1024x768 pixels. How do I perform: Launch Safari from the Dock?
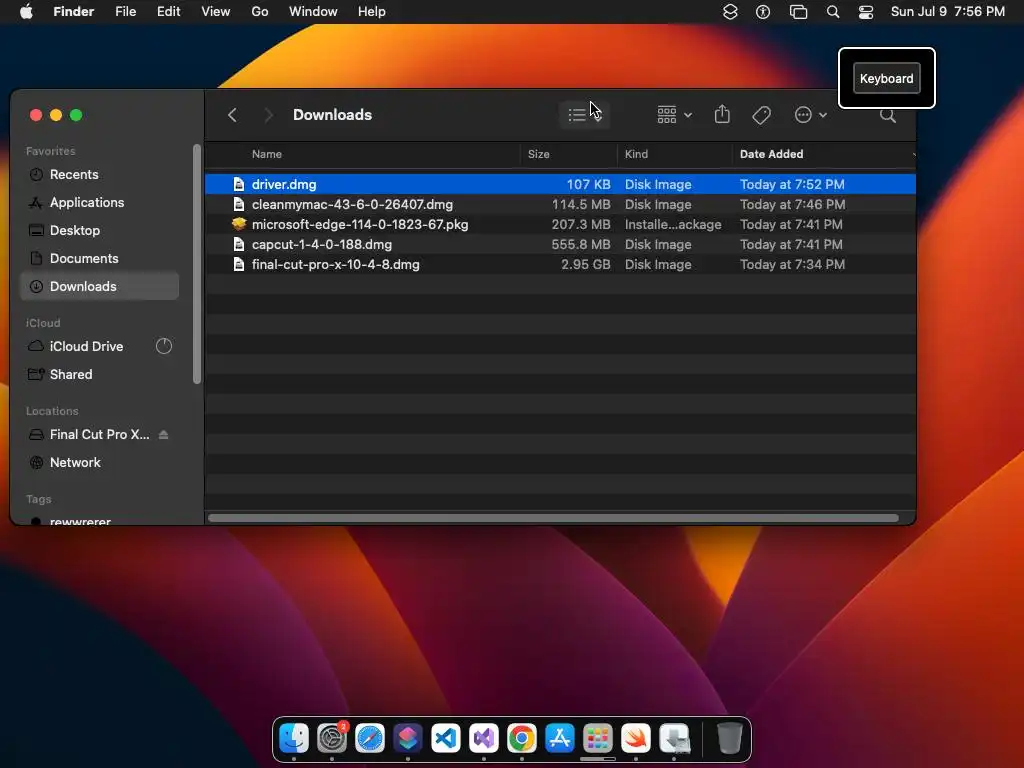370,739
